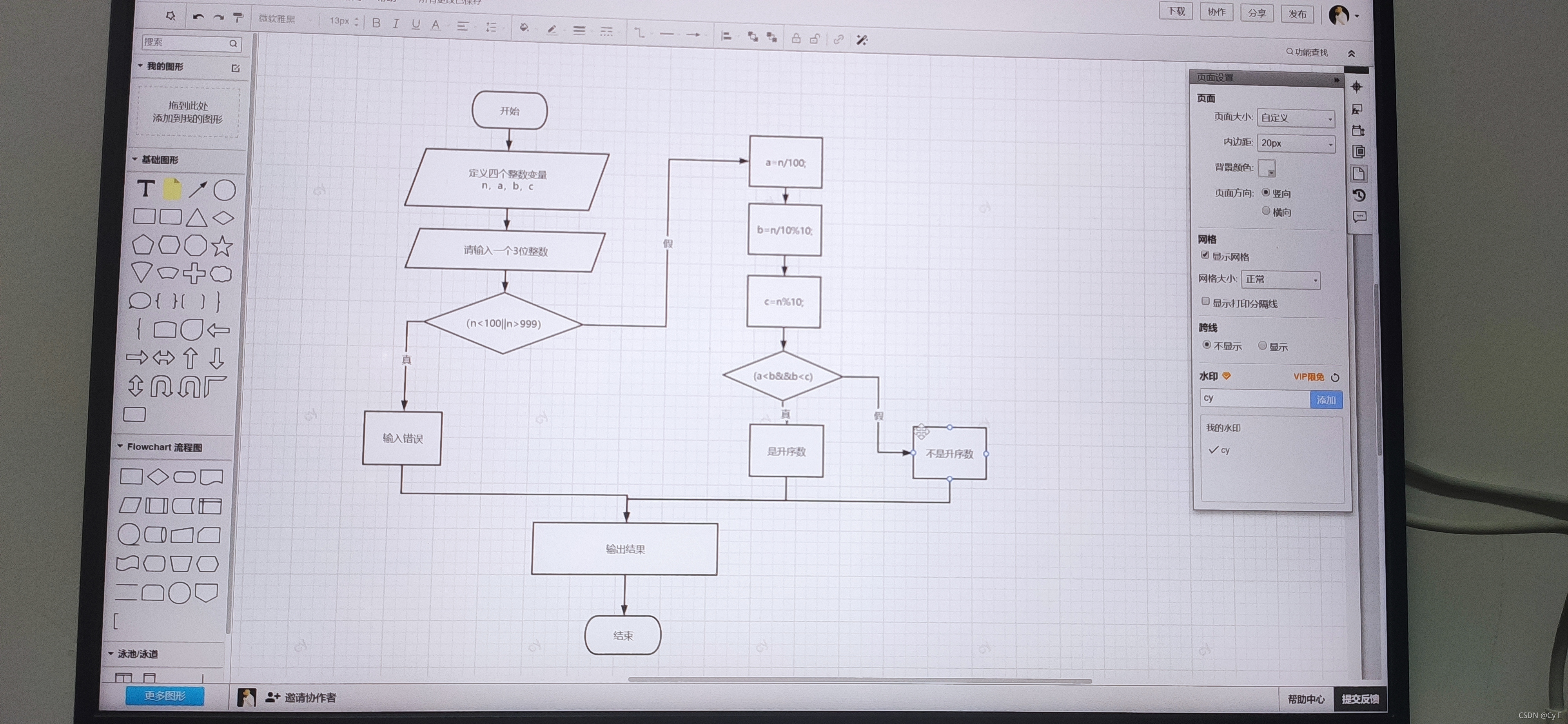Open the line spacing list options
The height and width of the screenshot is (724, 1568).
click(491, 27)
